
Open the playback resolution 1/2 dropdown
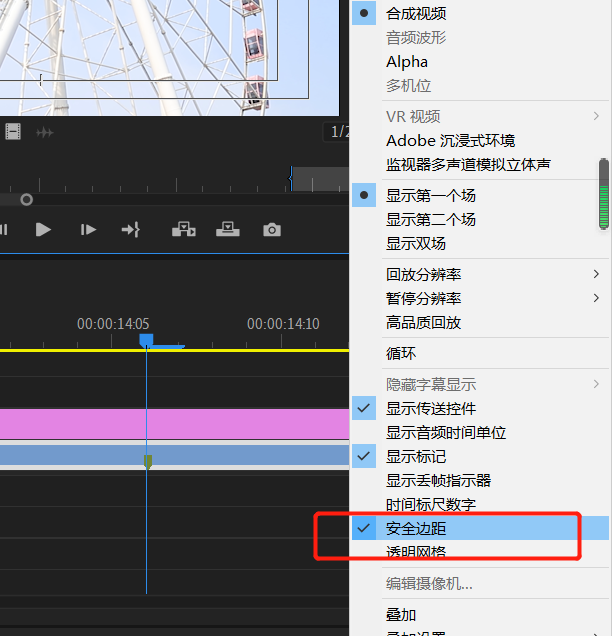(x=339, y=132)
